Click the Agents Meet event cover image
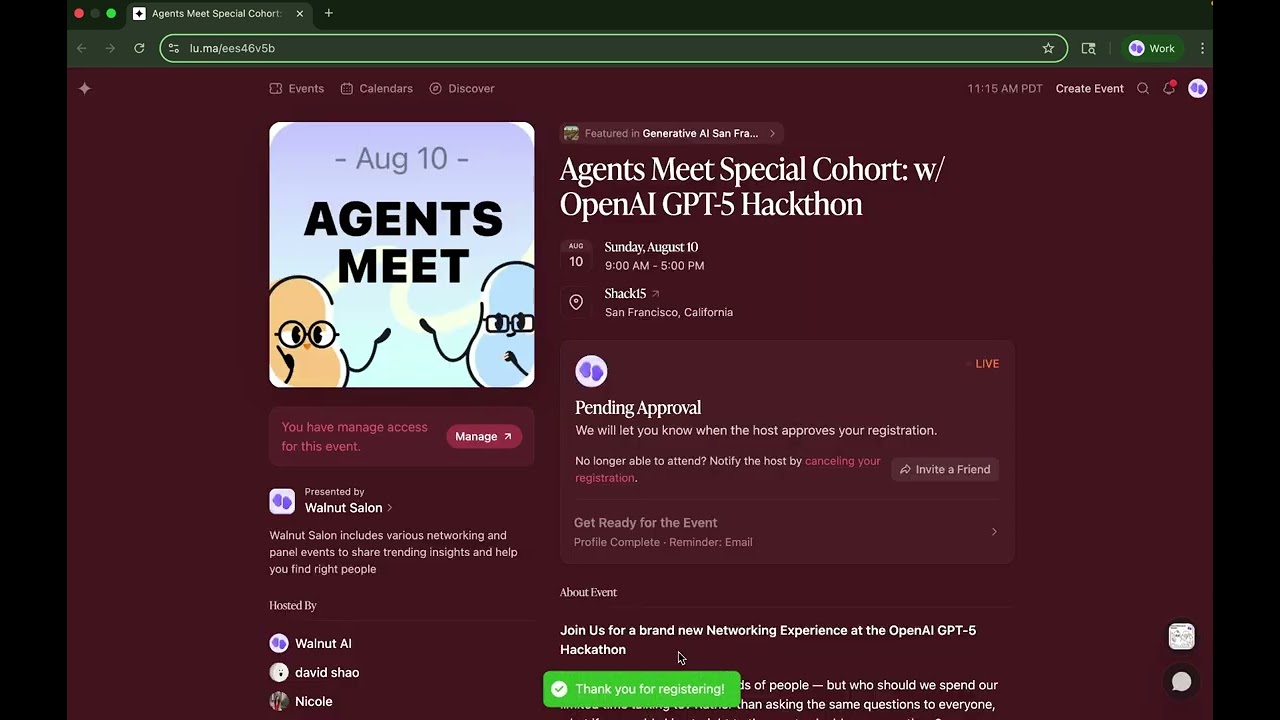The image size is (1280, 720). tap(402, 255)
